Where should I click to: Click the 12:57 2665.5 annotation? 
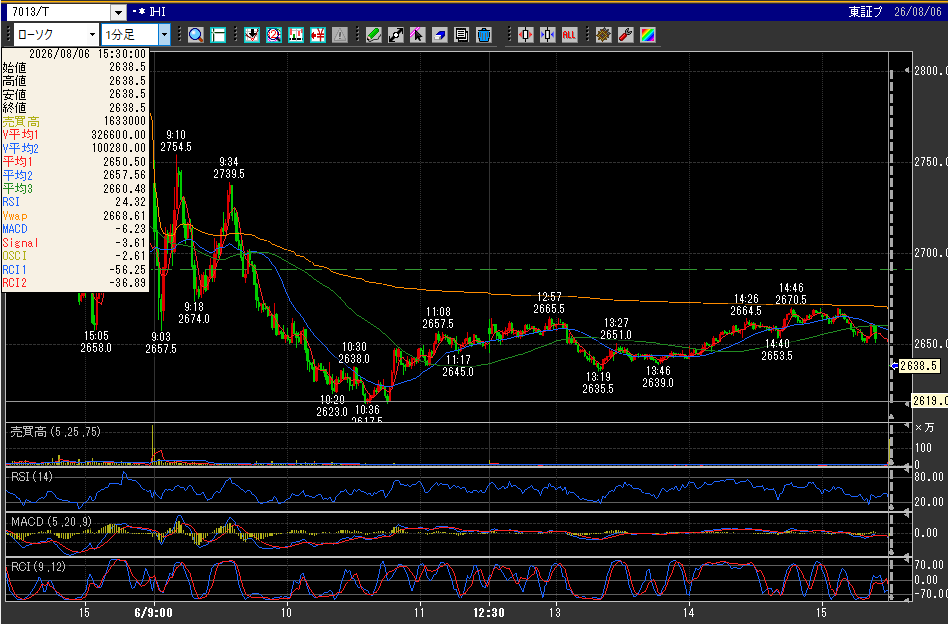click(549, 303)
